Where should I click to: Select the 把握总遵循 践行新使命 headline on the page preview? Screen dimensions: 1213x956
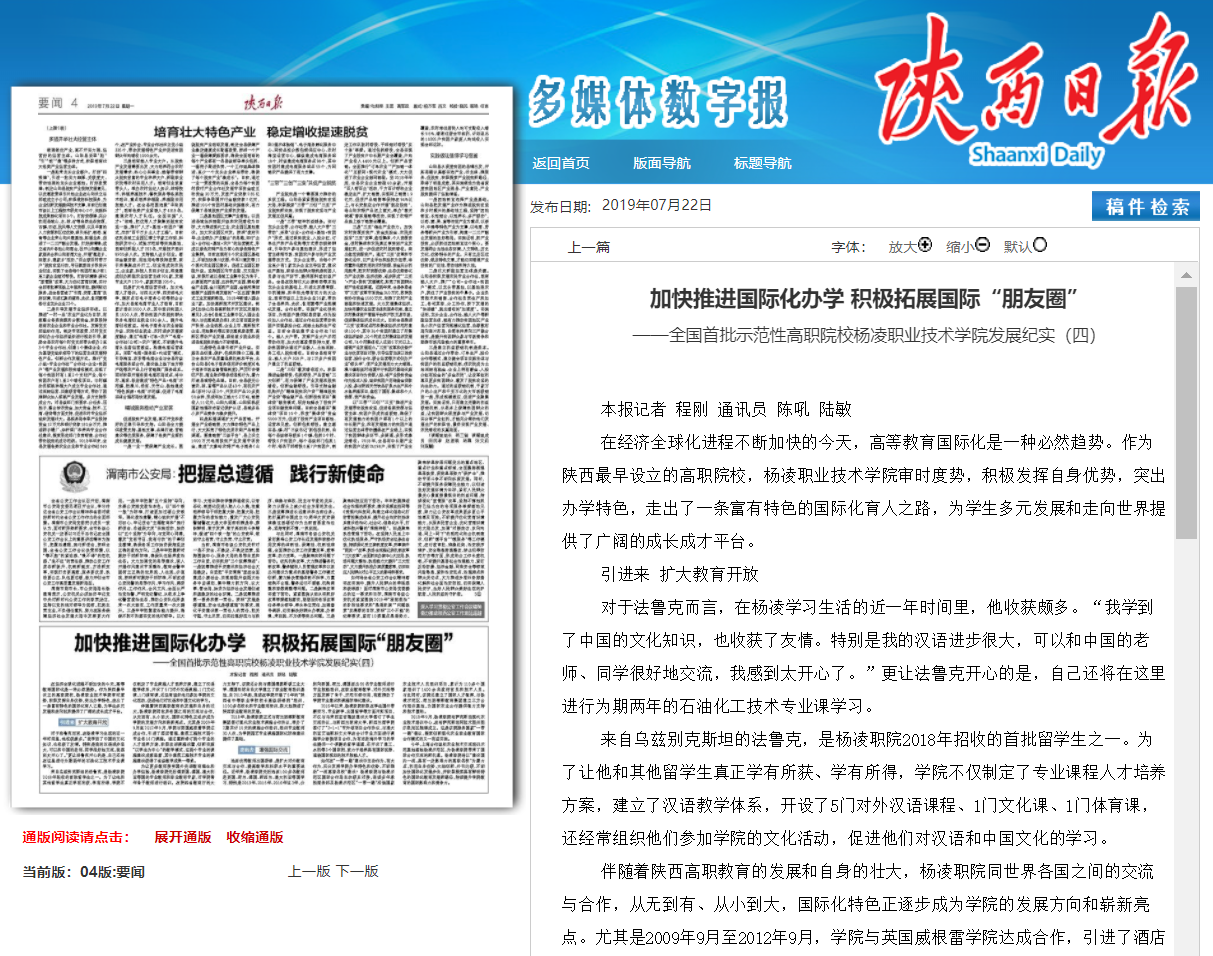[281, 473]
